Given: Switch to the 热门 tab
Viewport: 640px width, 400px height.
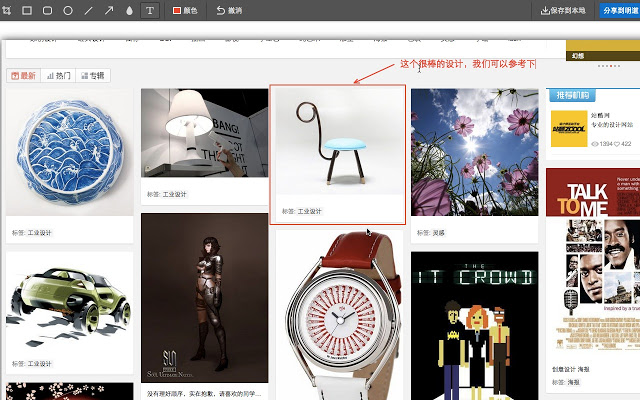Looking at the screenshot, I should click(59, 76).
